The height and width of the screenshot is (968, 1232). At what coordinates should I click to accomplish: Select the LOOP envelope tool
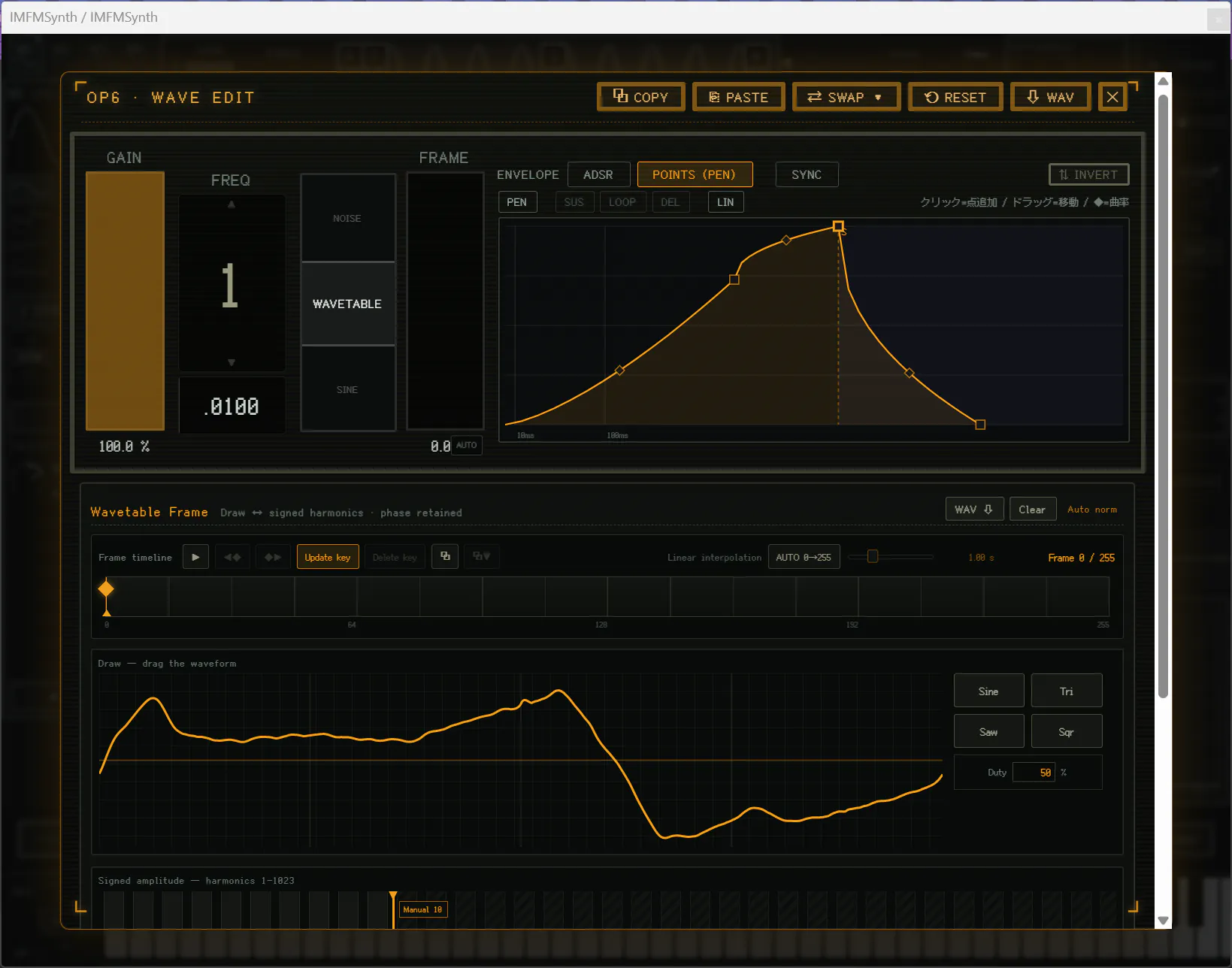(x=622, y=202)
